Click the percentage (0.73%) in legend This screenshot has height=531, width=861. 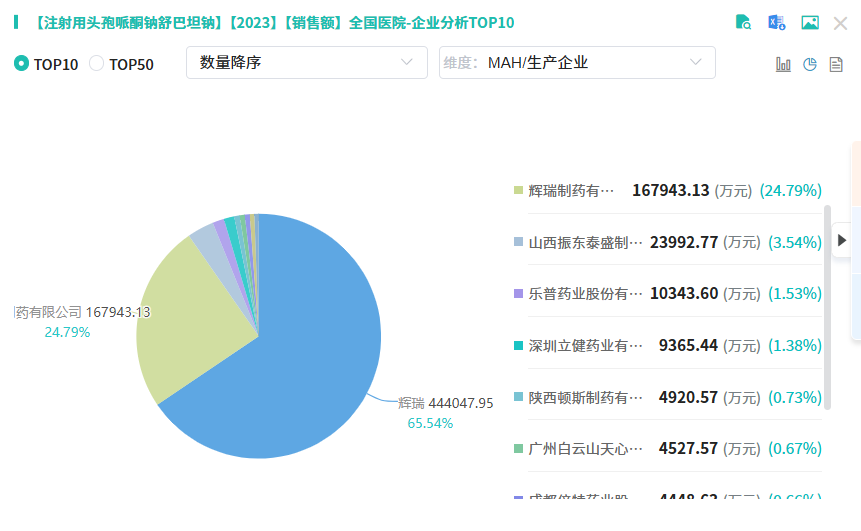pos(795,397)
